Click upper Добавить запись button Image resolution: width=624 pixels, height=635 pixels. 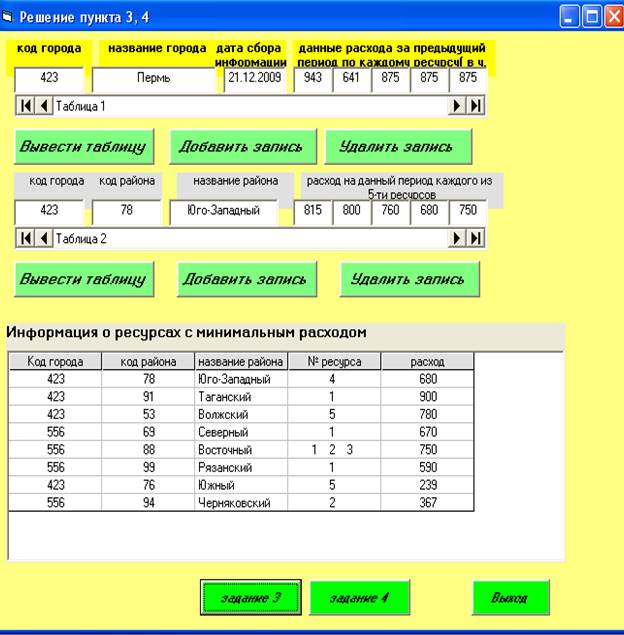tap(241, 147)
